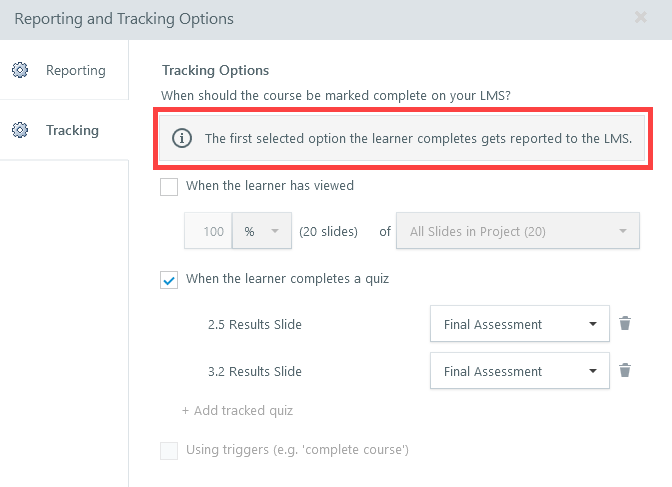Image resolution: width=672 pixels, height=487 pixels.
Task: Select the Tracking tab
Action: (72, 130)
